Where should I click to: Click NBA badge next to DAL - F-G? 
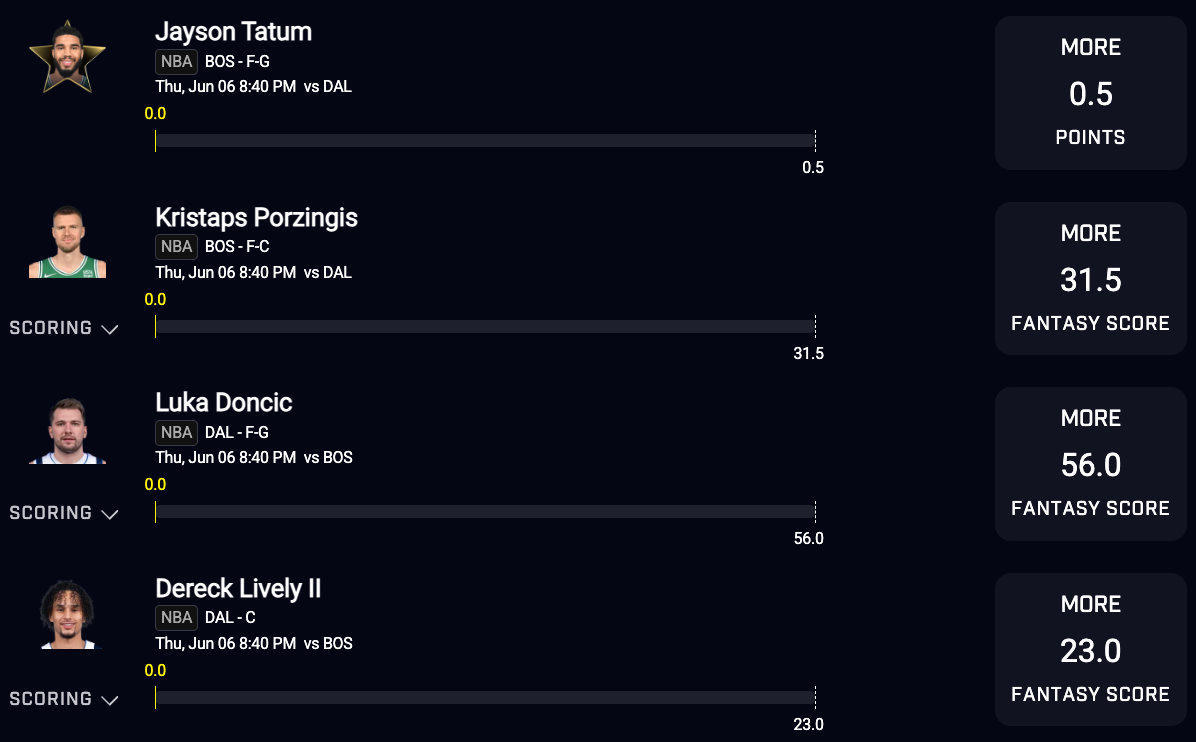[x=176, y=432]
